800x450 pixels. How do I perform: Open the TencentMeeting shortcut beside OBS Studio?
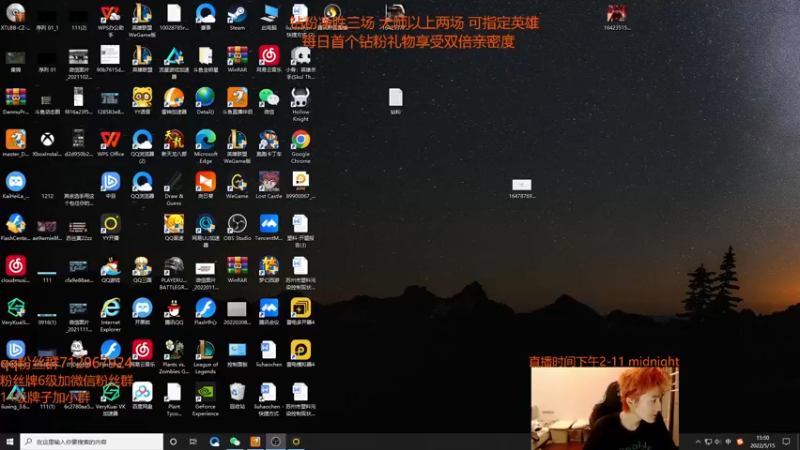(269, 227)
